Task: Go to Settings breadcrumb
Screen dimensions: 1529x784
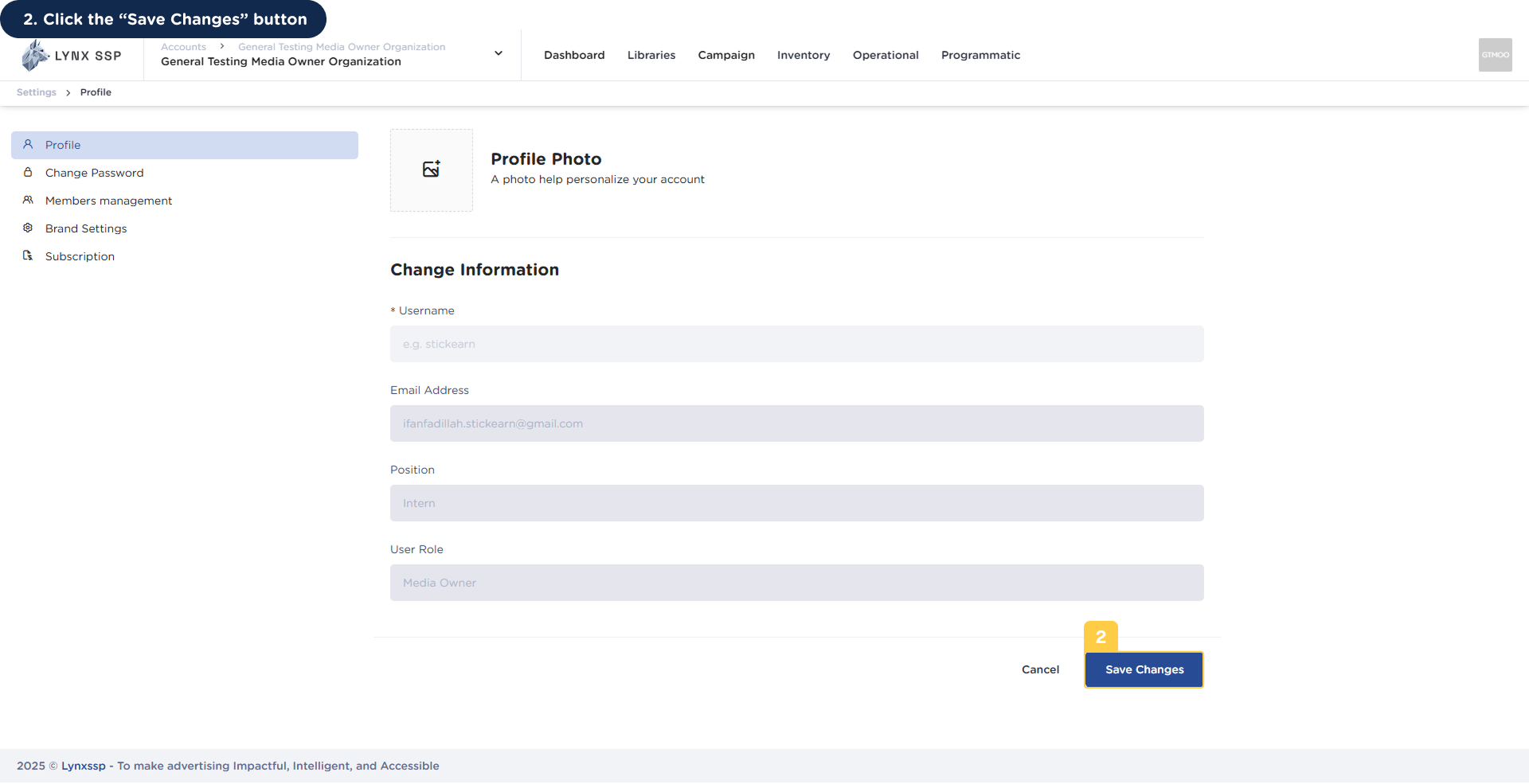Action: coord(37,92)
